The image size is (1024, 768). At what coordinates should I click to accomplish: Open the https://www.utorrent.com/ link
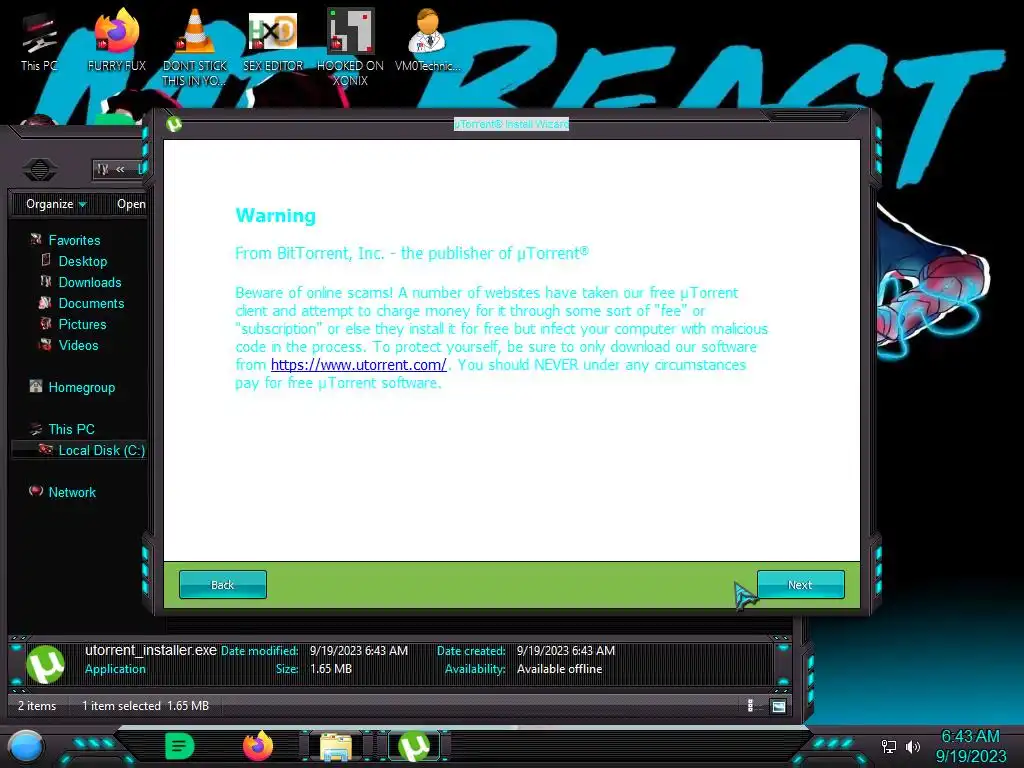(359, 364)
